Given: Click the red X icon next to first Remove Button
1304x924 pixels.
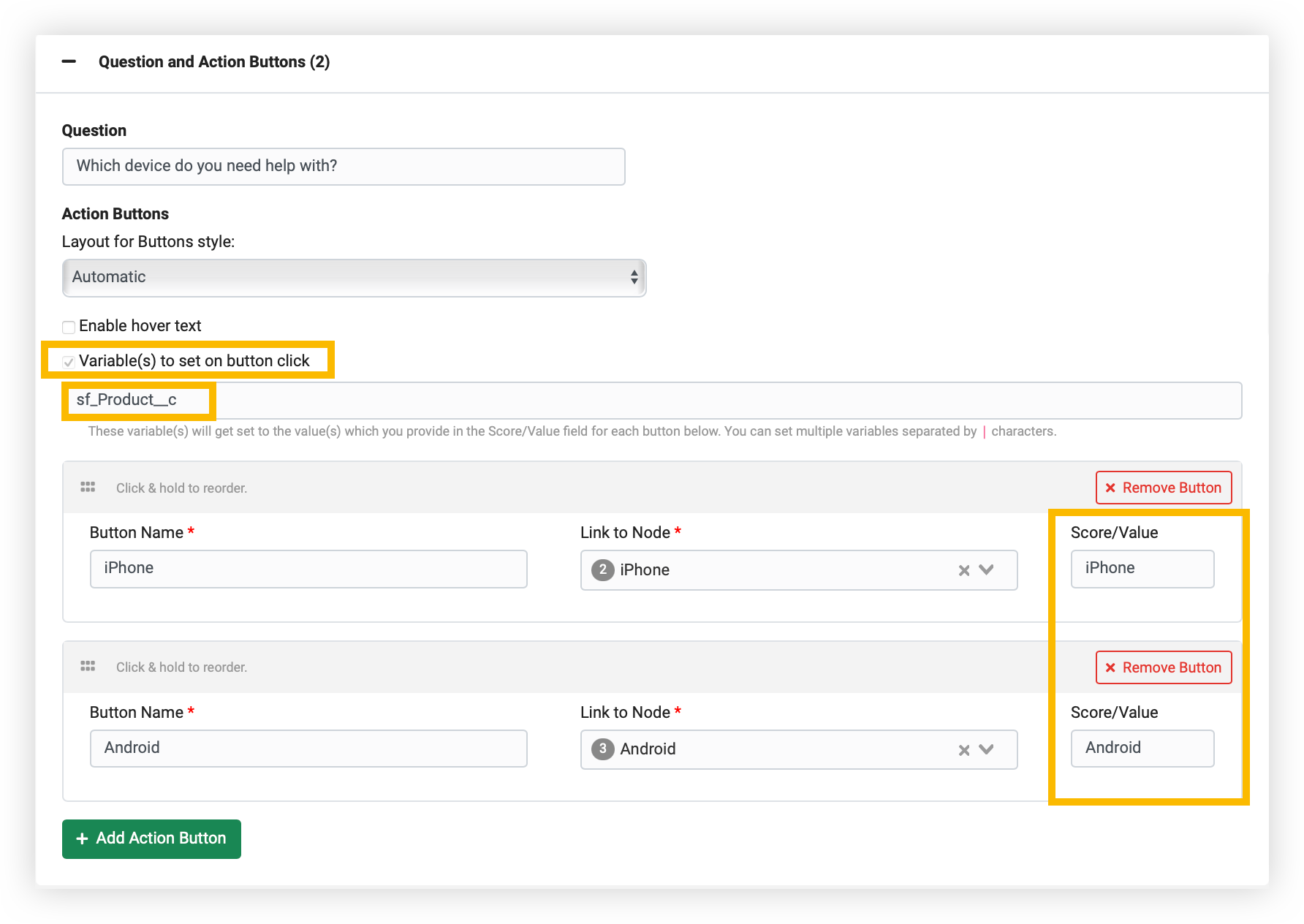Looking at the screenshot, I should coord(1110,487).
